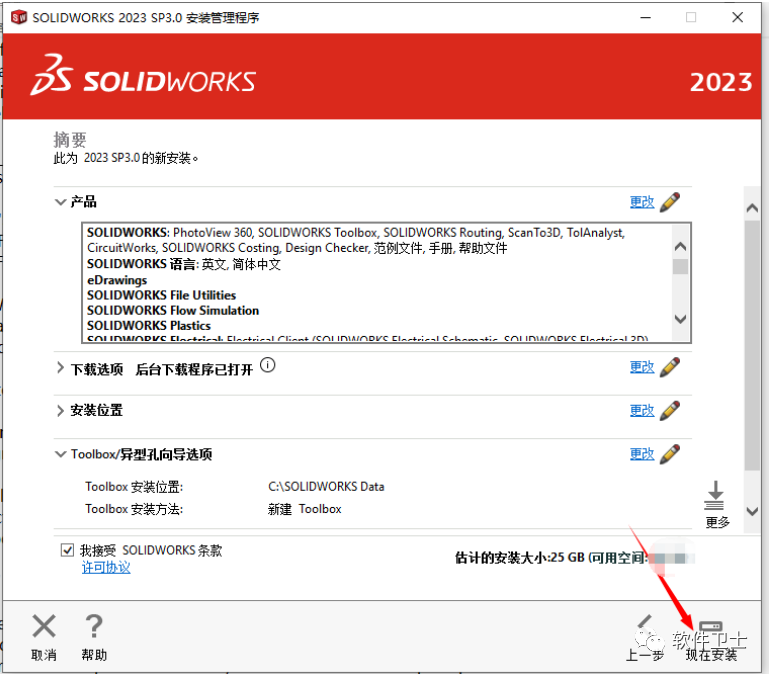Collapse the 产品 section
Screen dimensions: 772x674
60,202
